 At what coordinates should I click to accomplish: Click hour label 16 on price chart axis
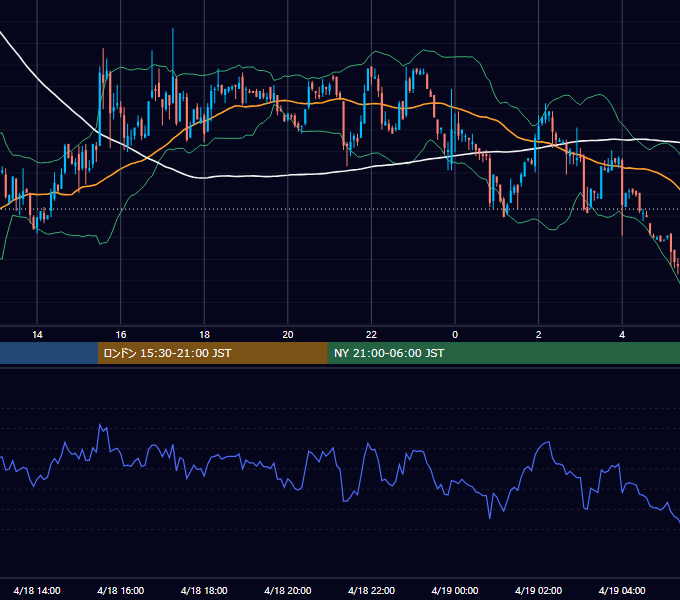pos(121,335)
